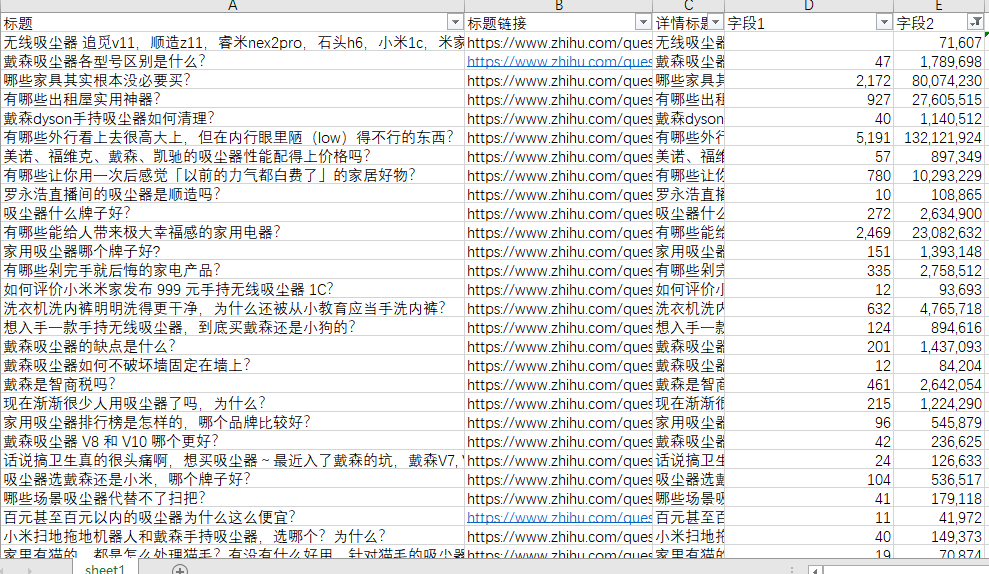Image resolution: width=989 pixels, height=574 pixels.
Task: Select title cell 有哪些出租屋实用神器?
Action: tap(232, 100)
